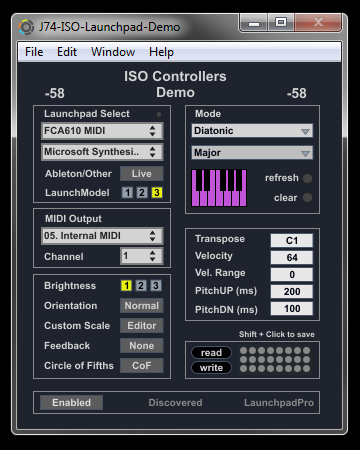Click the refresh indicator circle

307,178
